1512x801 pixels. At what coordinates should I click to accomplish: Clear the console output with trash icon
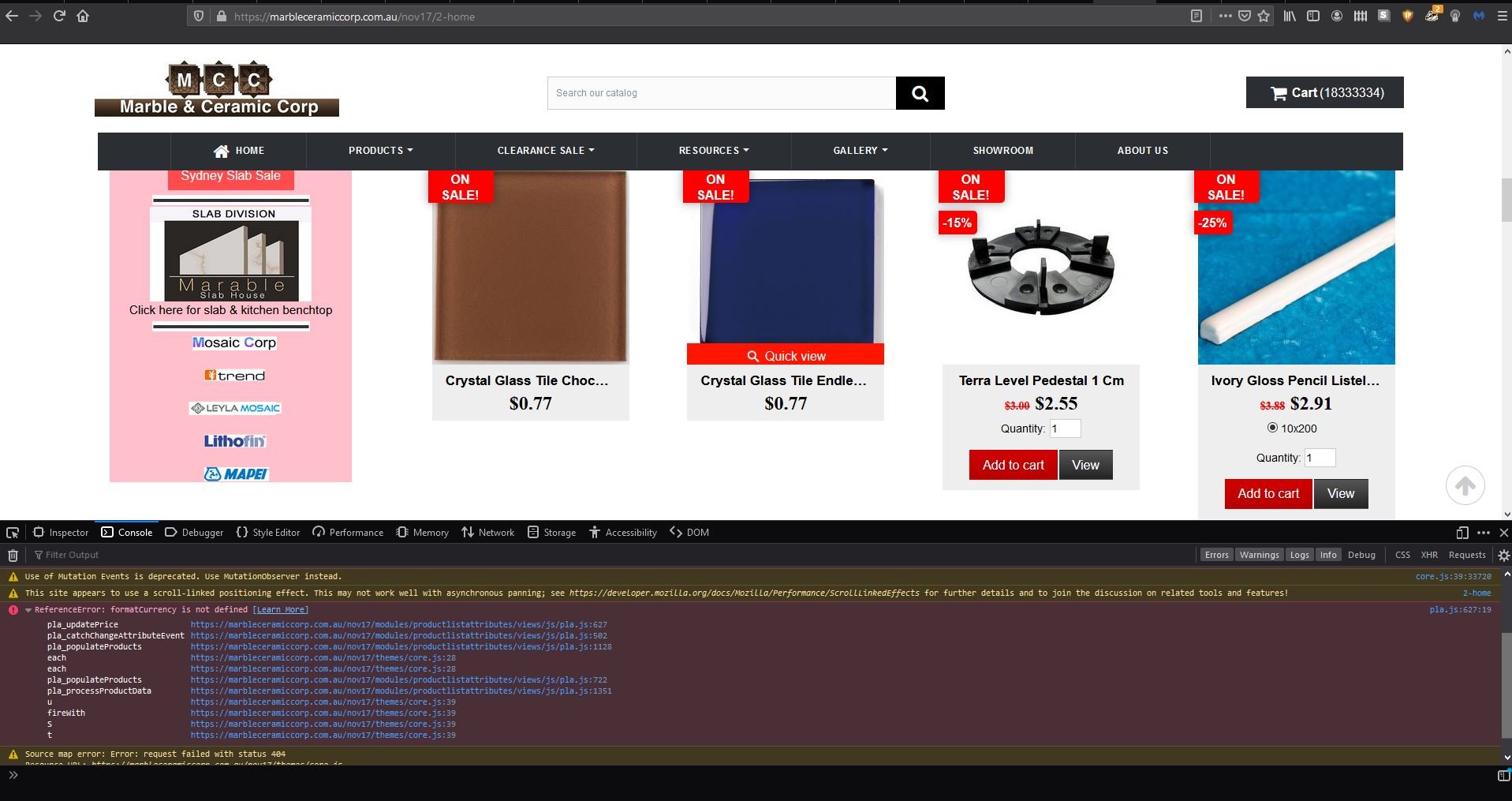pyautogui.click(x=13, y=555)
